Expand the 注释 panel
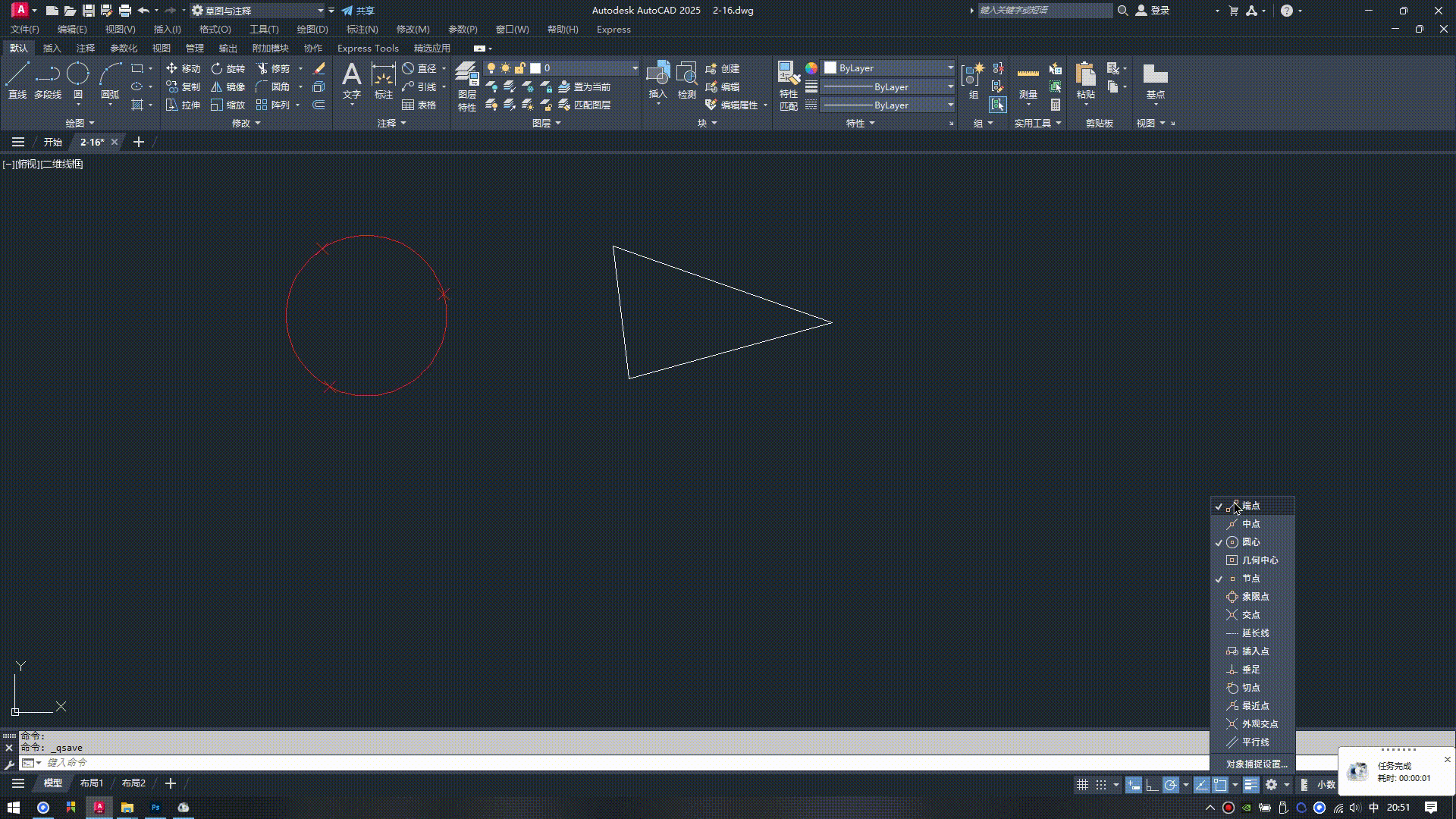The width and height of the screenshot is (1456, 819). (391, 123)
